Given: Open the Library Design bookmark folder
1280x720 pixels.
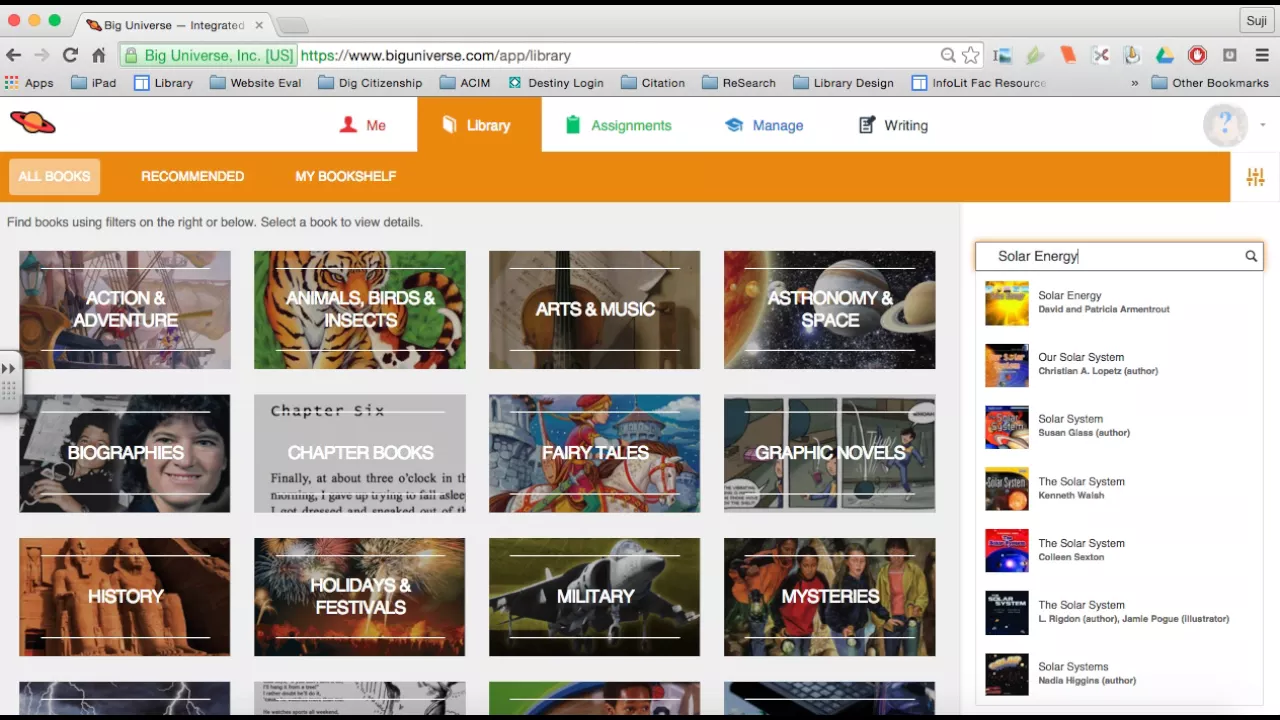Looking at the screenshot, I should (x=843, y=83).
